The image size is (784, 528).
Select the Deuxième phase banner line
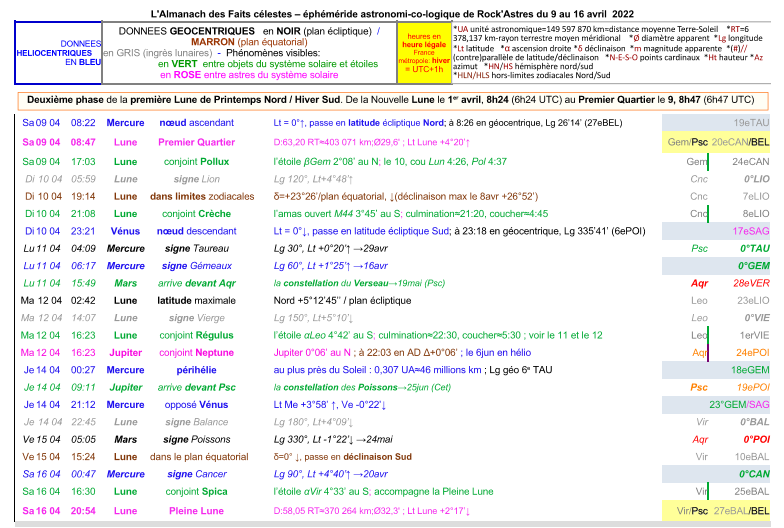coord(391,100)
